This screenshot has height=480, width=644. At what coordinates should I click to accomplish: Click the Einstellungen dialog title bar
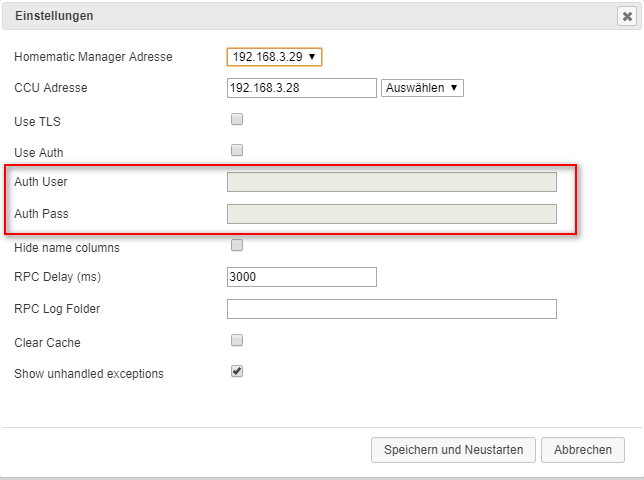pos(300,16)
